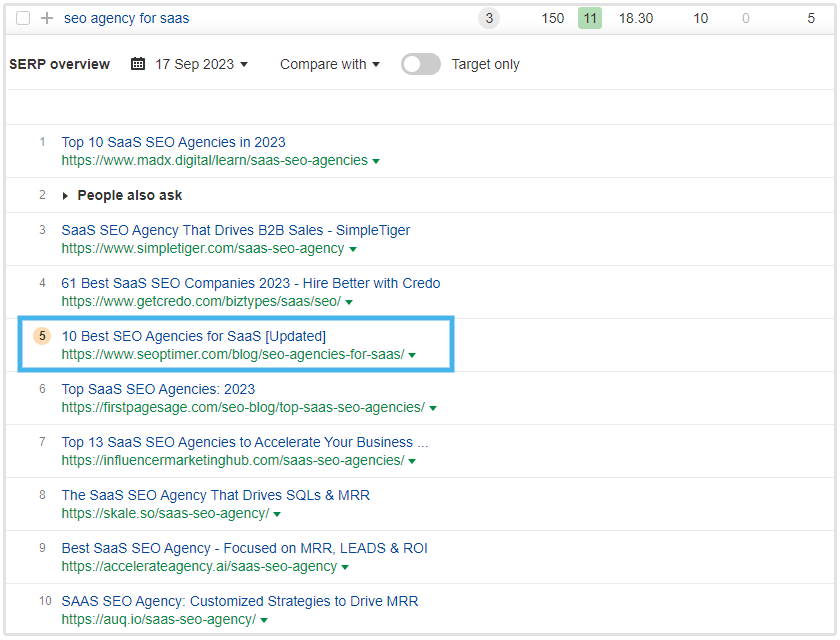Click the auq.io SAAS SEO Agency result
This screenshot has height=640, width=840.
240,601
